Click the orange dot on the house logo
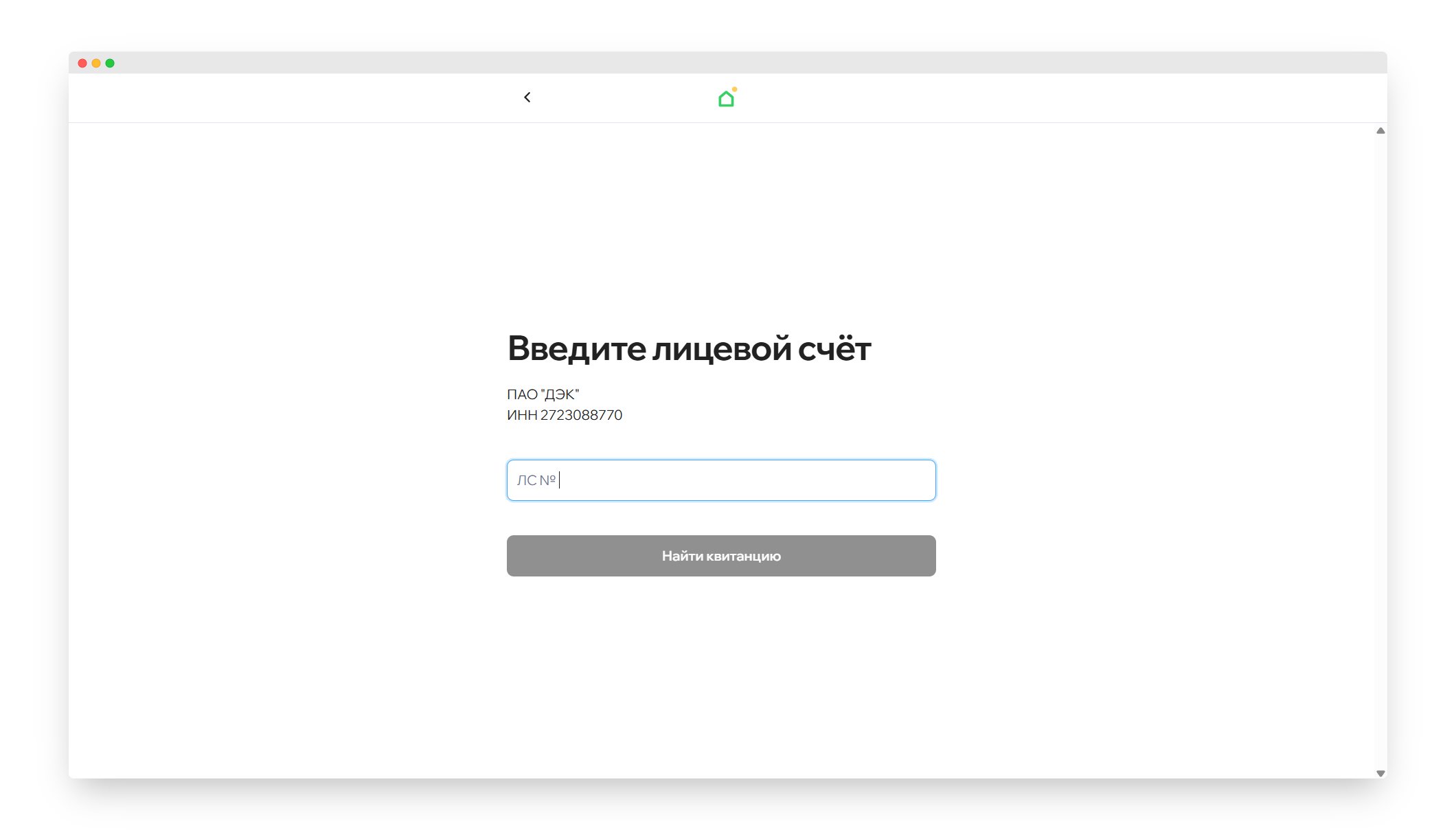Viewport: 1456px width, 830px height. [x=734, y=89]
